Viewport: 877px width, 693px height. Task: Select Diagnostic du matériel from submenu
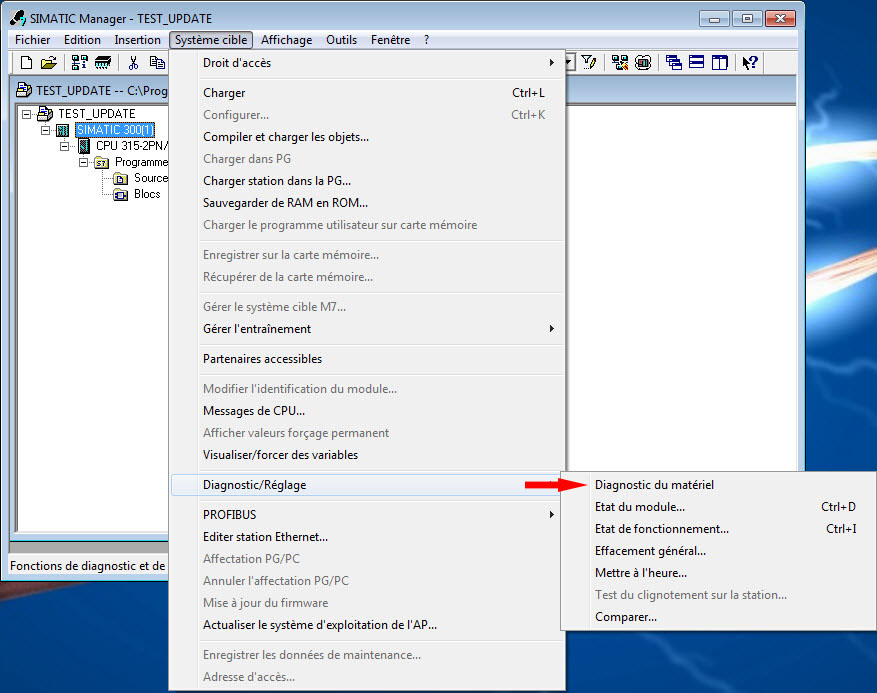coord(654,485)
